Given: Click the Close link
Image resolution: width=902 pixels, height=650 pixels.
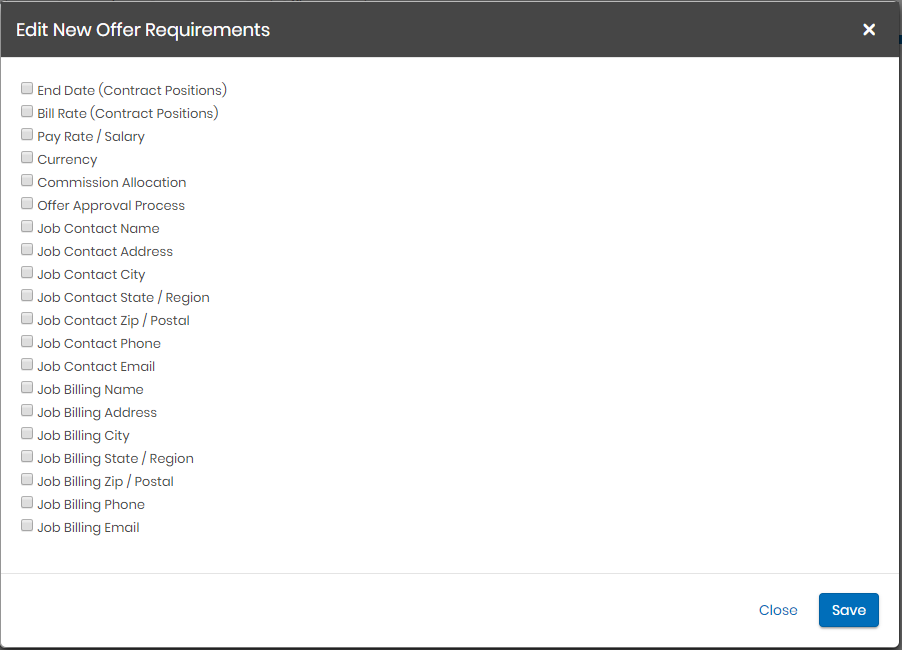Looking at the screenshot, I should coord(778,610).
